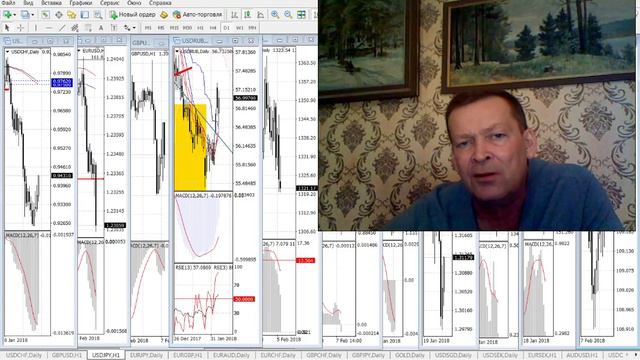Viewport: 640px width, 360px height.
Task: Select the Text Label tool
Action: (114, 28)
